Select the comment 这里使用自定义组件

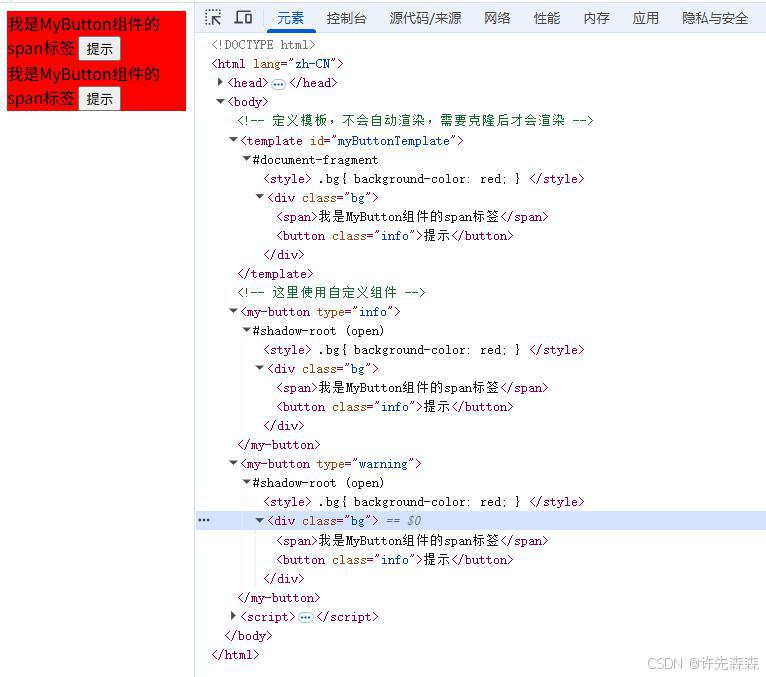tap(331, 292)
